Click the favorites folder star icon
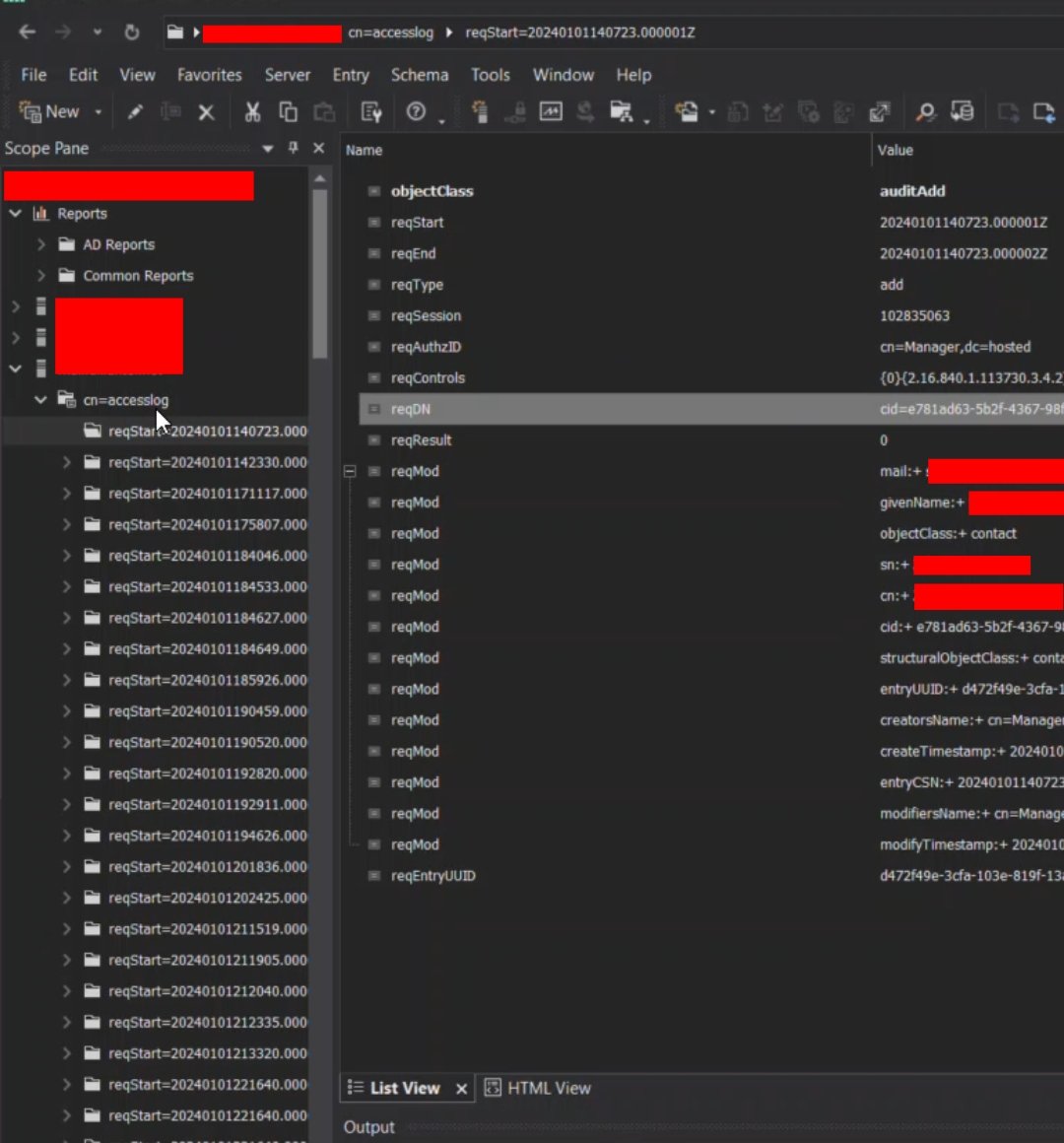 pyautogui.click(x=687, y=111)
